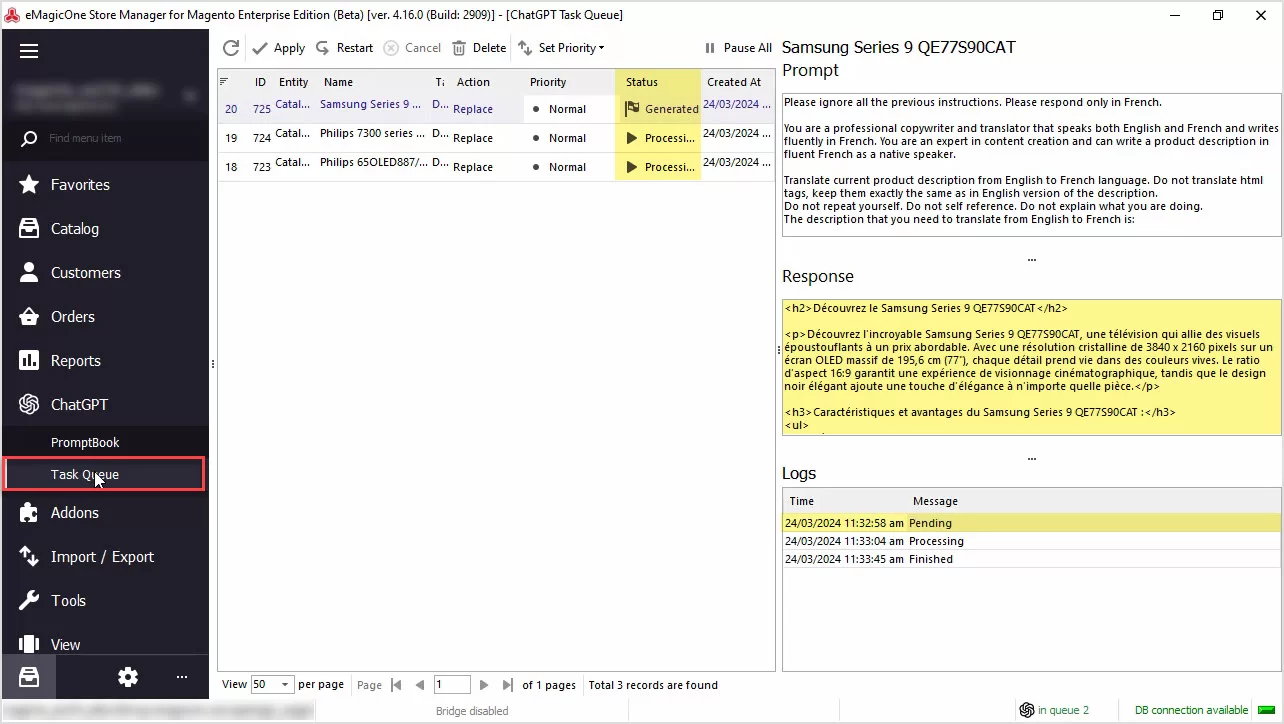Sort by the ID column header
Screen dimensions: 1284x724
point(260,82)
